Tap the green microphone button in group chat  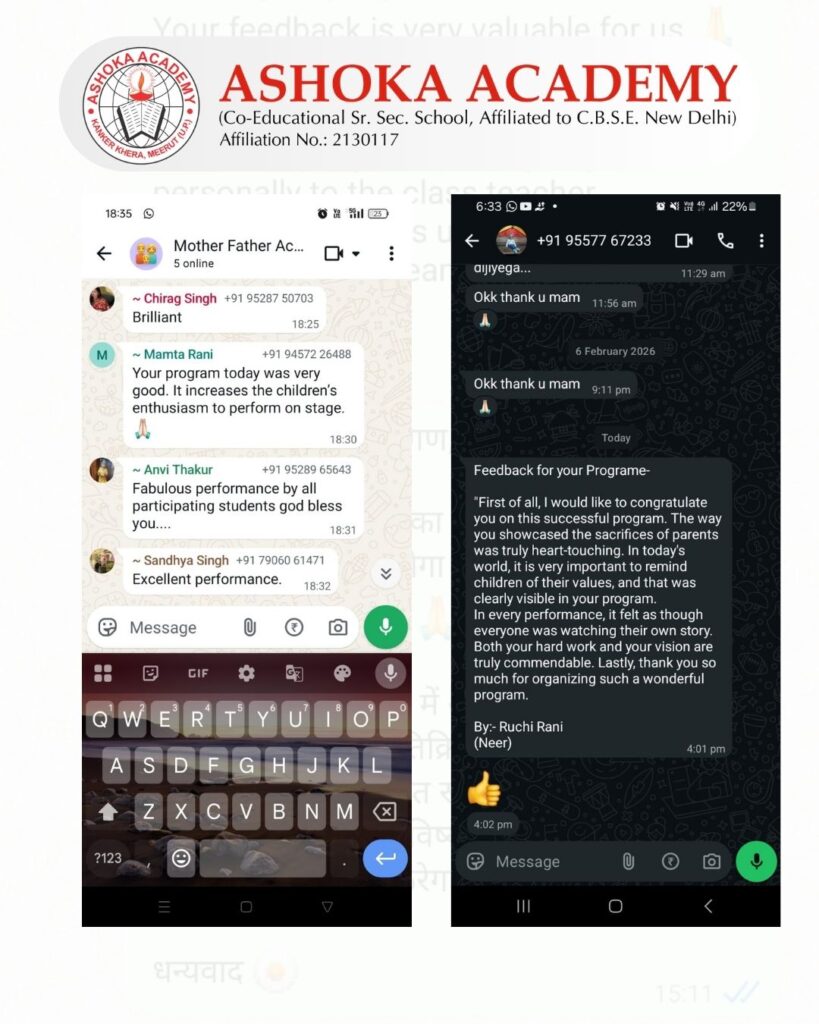385,627
